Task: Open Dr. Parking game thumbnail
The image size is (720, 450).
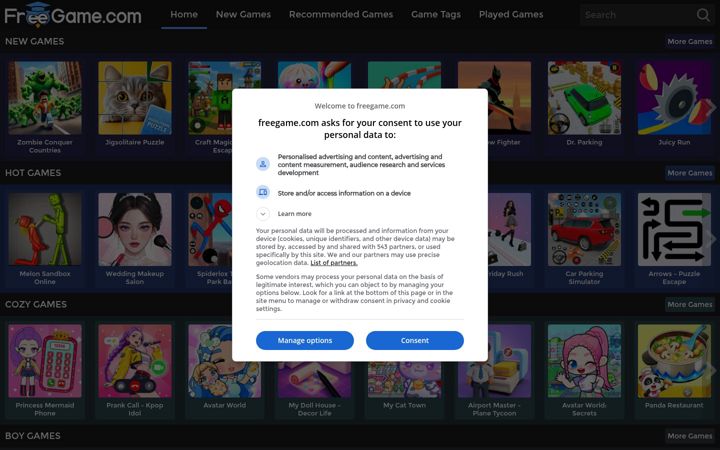Action: tap(584, 98)
